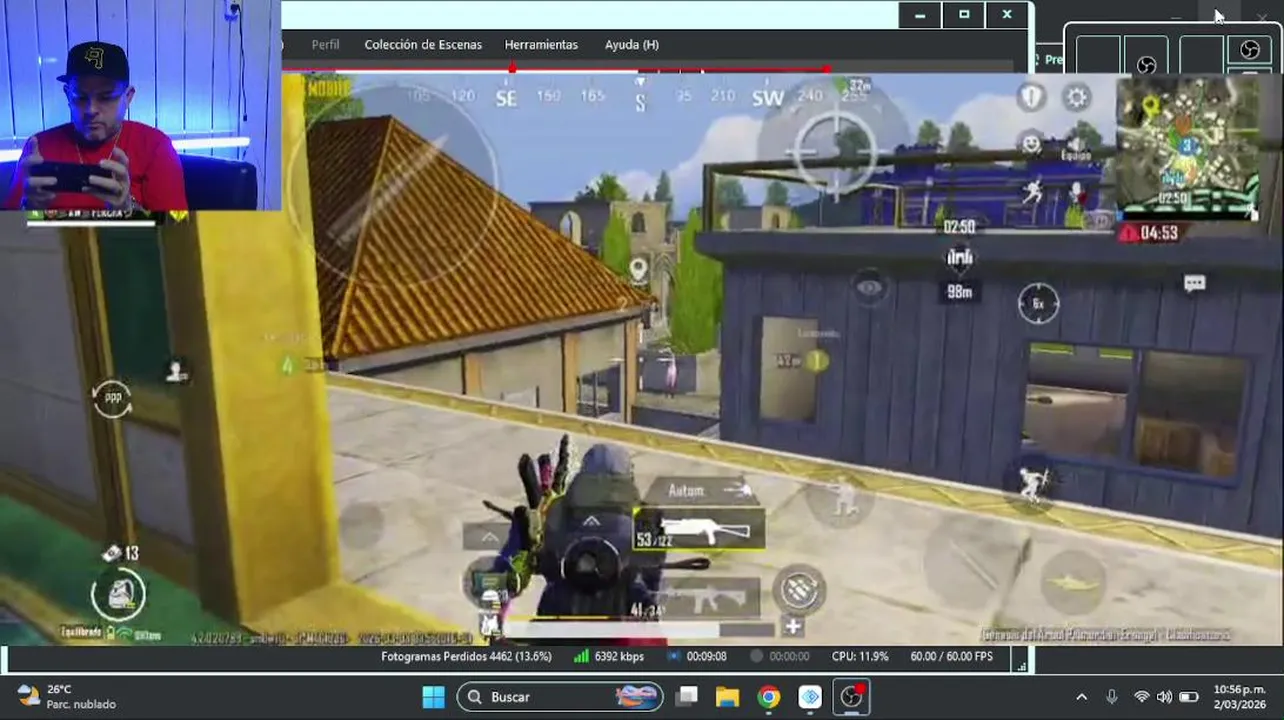The image size is (1284, 720).
Task: Open the blue app icon beside Chrome
Action: point(810,697)
